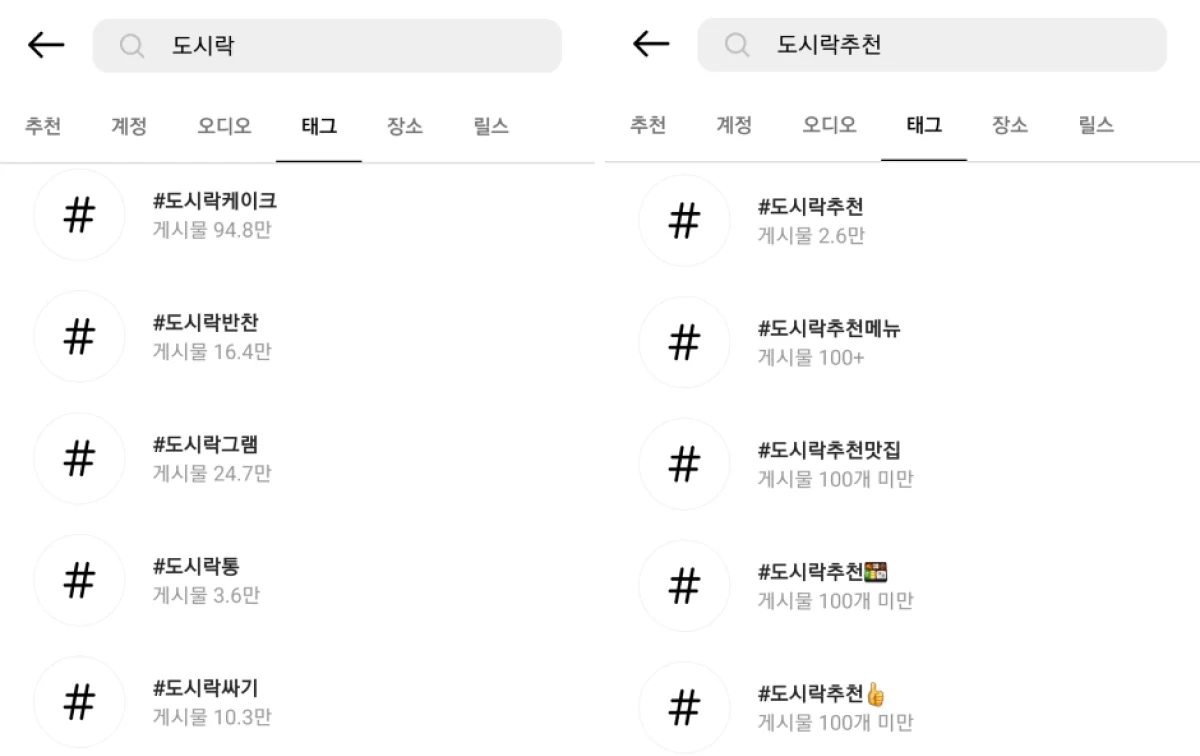Open the #도시락추천메뉴 hashtag result
The width and height of the screenshot is (1200, 756).
click(x=828, y=343)
